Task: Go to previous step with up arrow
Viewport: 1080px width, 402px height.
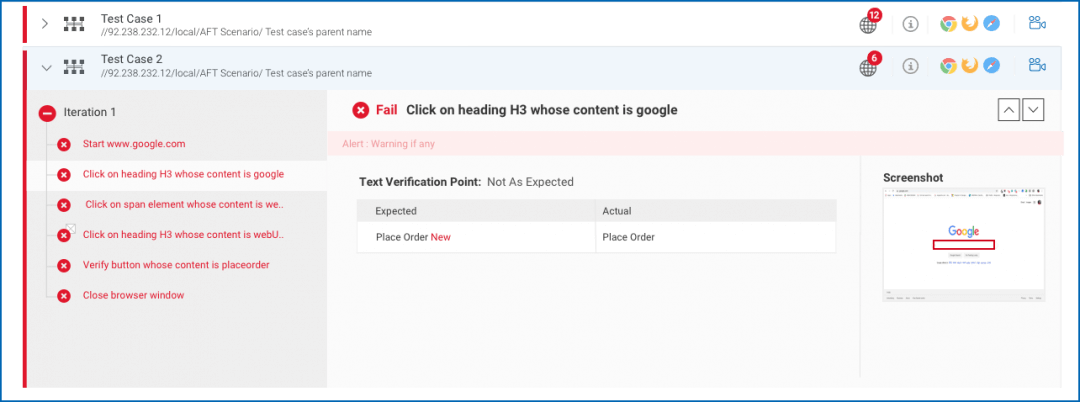Action: tap(1009, 110)
